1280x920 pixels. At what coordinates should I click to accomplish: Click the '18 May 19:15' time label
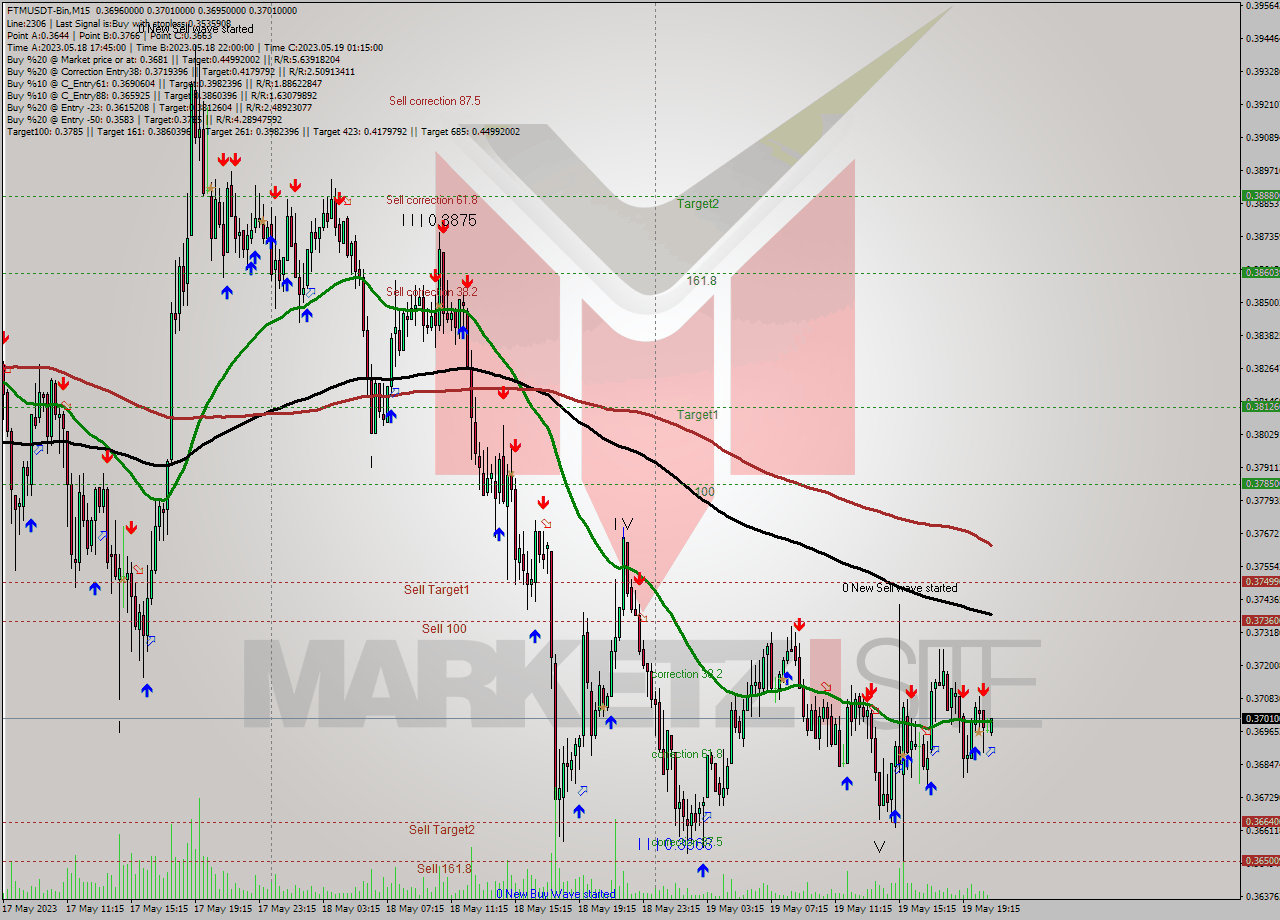coord(607,910)
